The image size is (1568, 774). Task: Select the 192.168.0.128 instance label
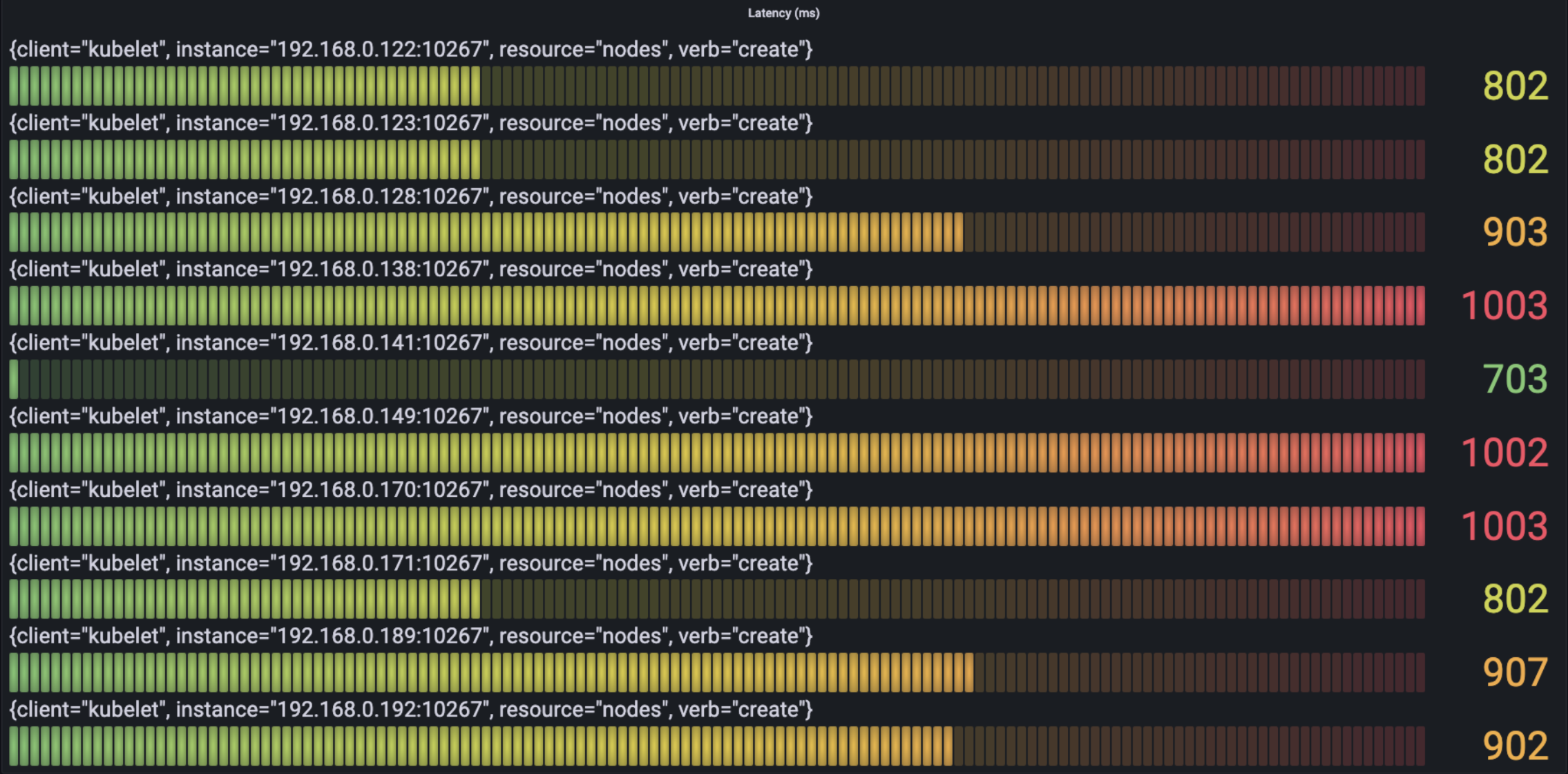click(x=411, y=196)
